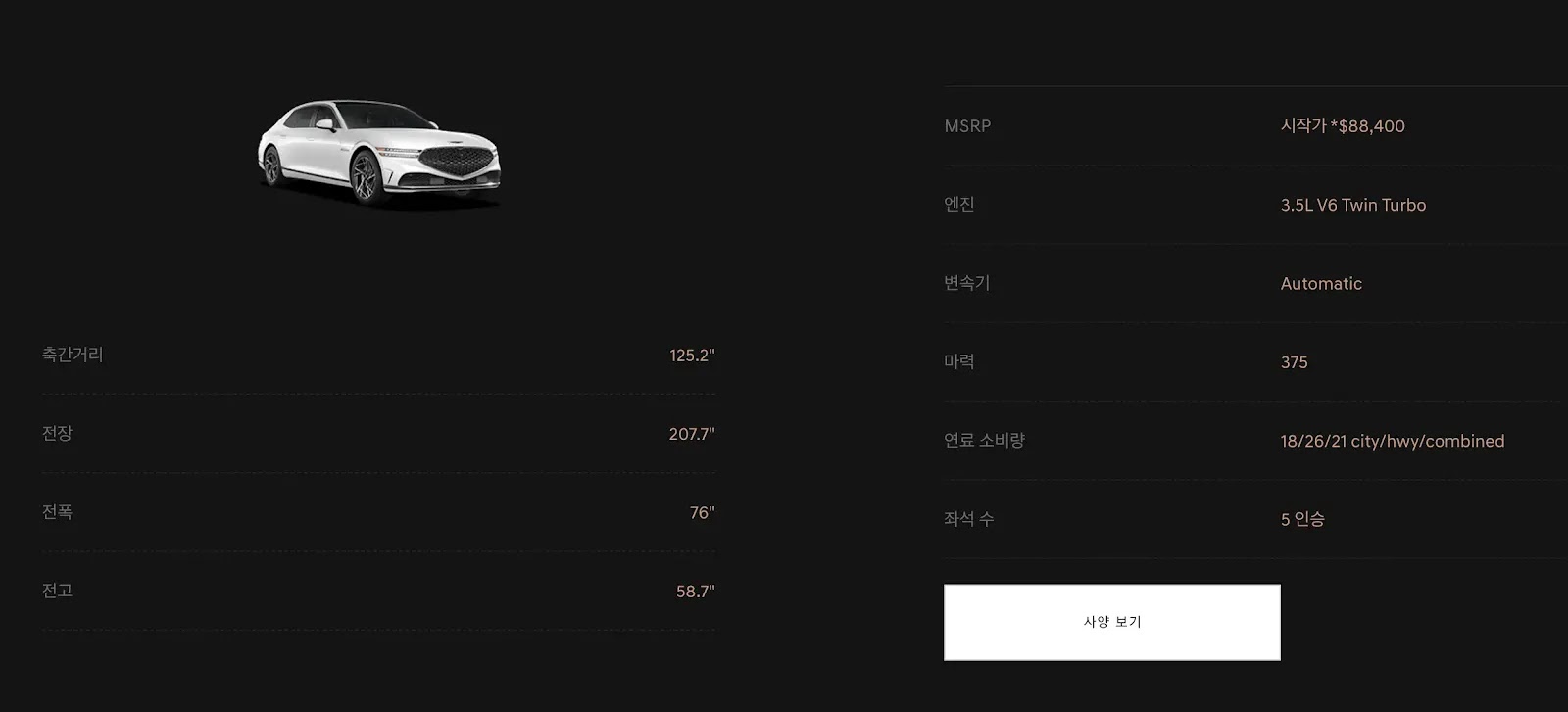Image resolution: width=1568 pixels, height=712 pixels.
Task: Click the 3.5L V6 Twin Turbo value
Action: tap(1353, 205)
